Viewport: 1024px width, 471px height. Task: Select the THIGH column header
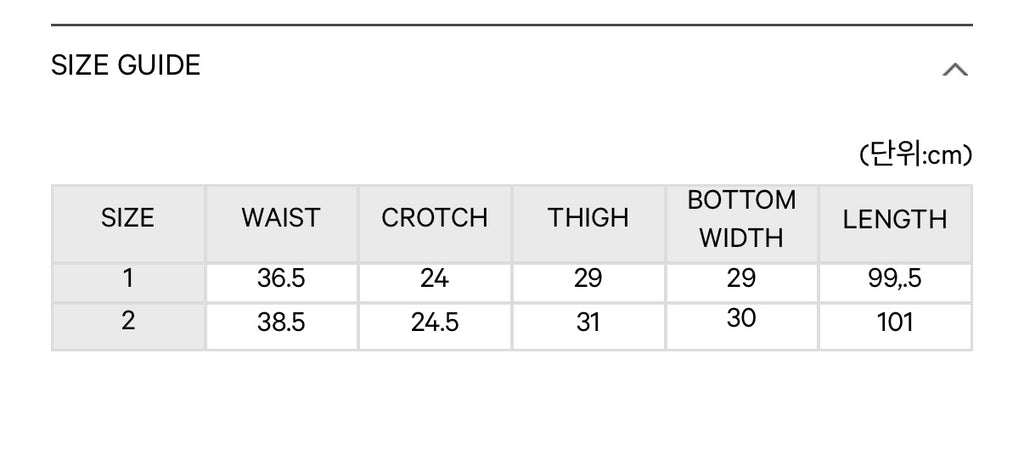point(588,223)
